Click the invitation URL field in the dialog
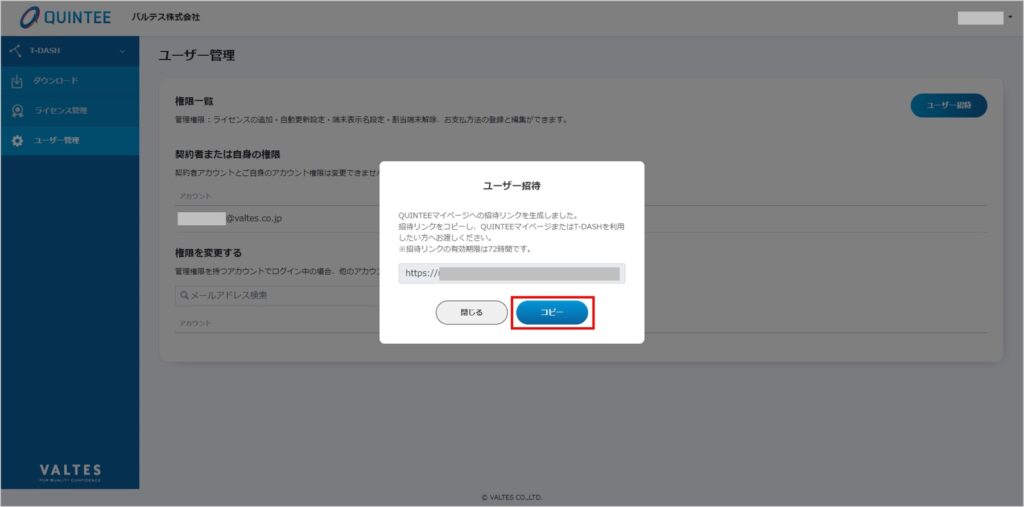This screenshot has width=1024, height=507. pos(511,273)
